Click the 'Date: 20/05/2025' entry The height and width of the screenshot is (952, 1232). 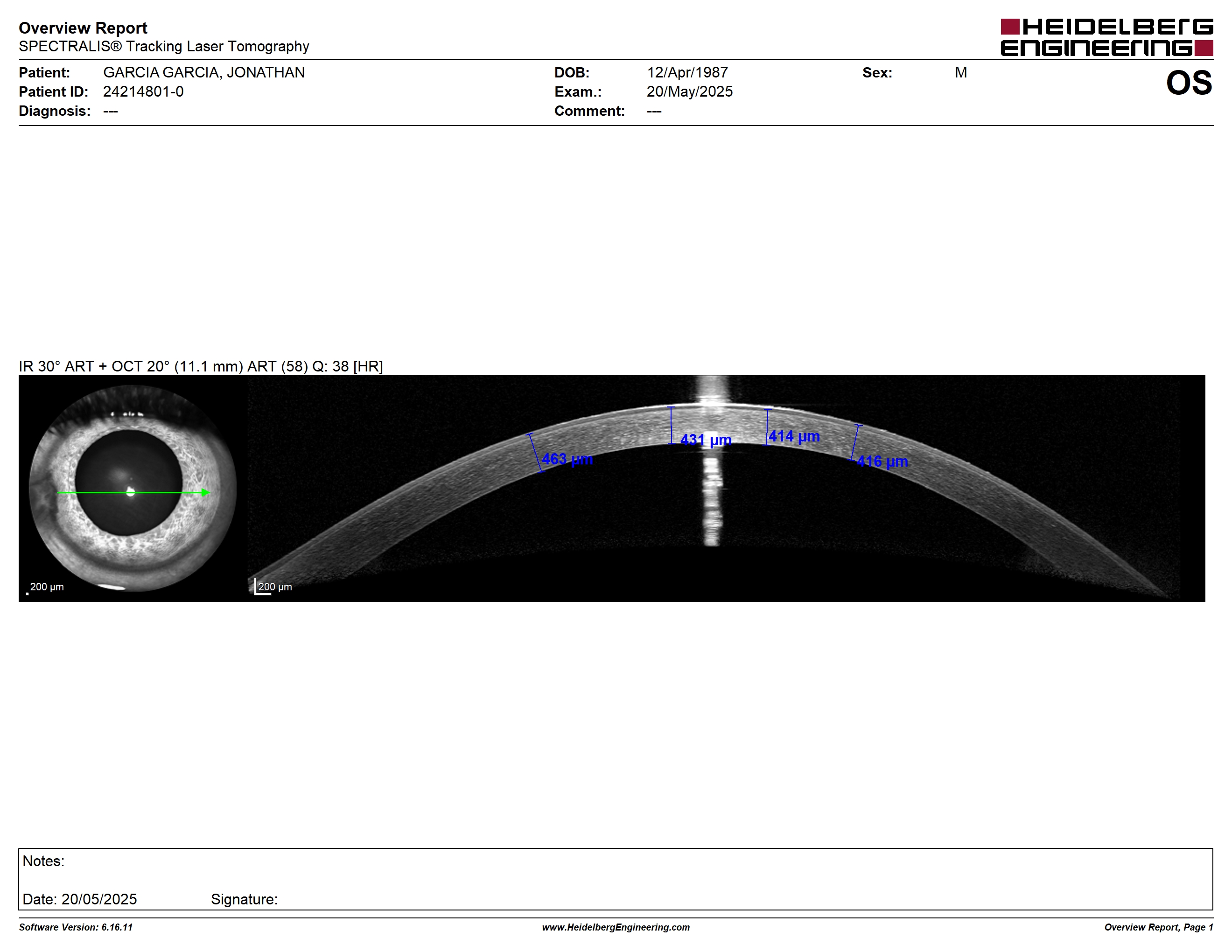pyautogui.click(x=79, y=899)
